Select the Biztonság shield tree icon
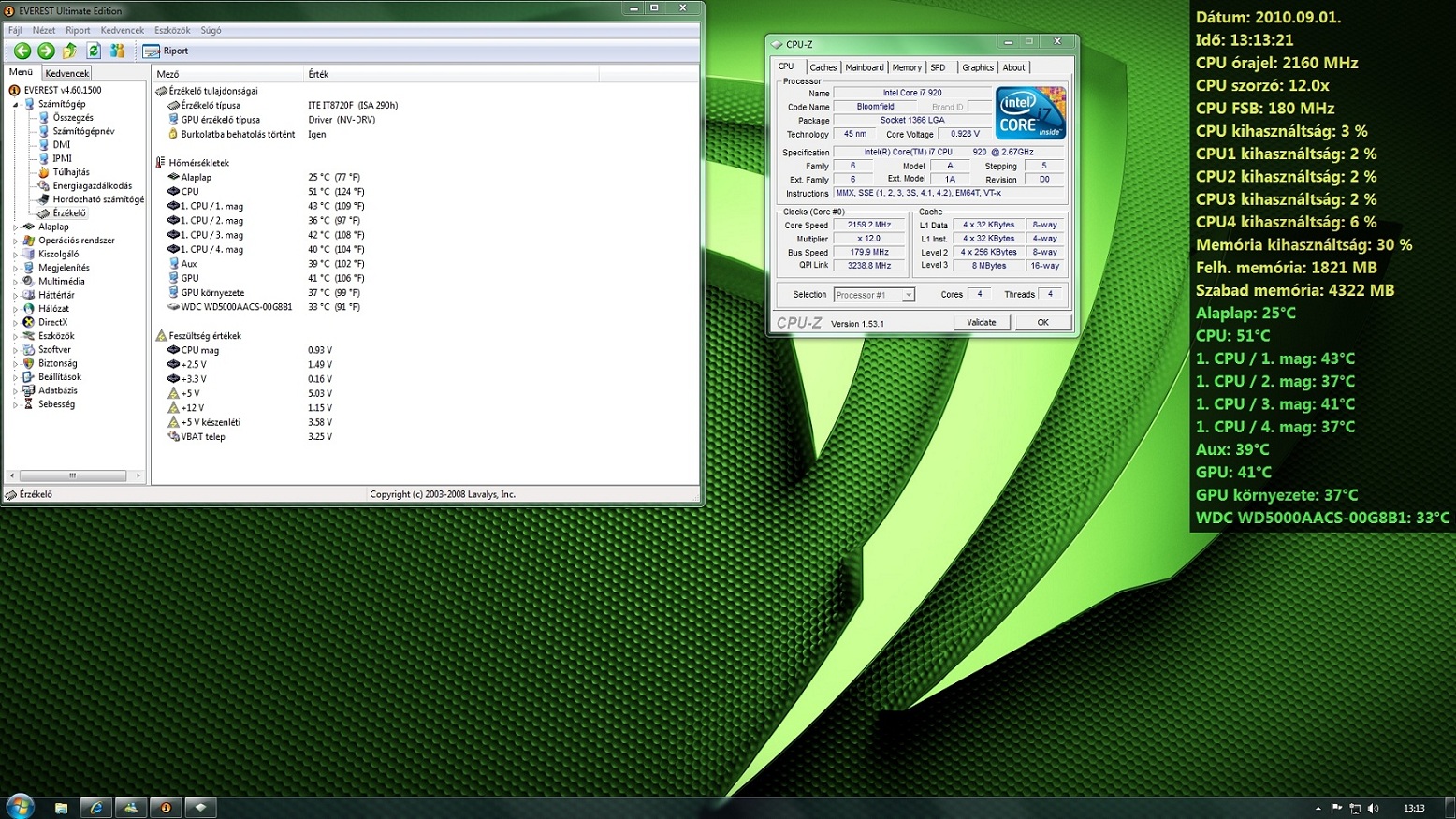The height and width of the screenshot is (819, 1456). click(x=29, y=363)
